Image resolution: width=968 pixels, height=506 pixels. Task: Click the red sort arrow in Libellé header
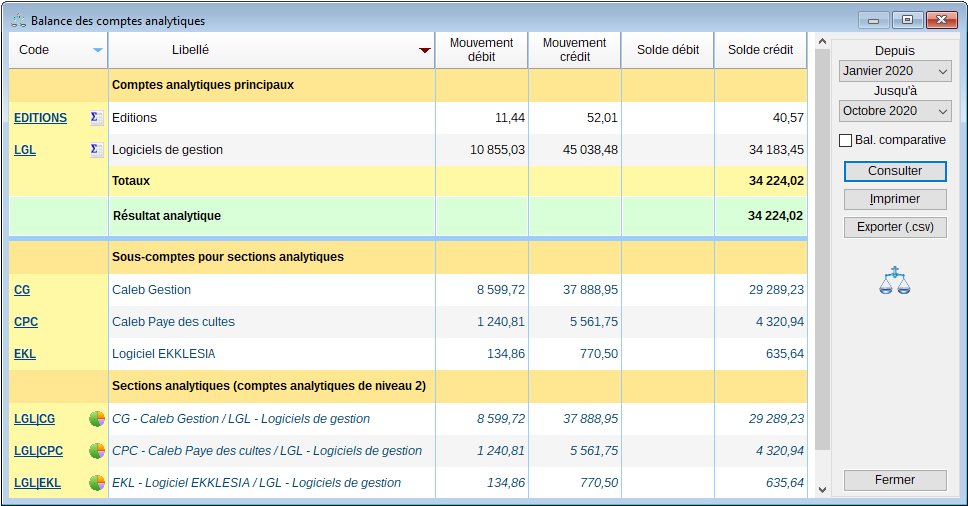pos(424,50)
